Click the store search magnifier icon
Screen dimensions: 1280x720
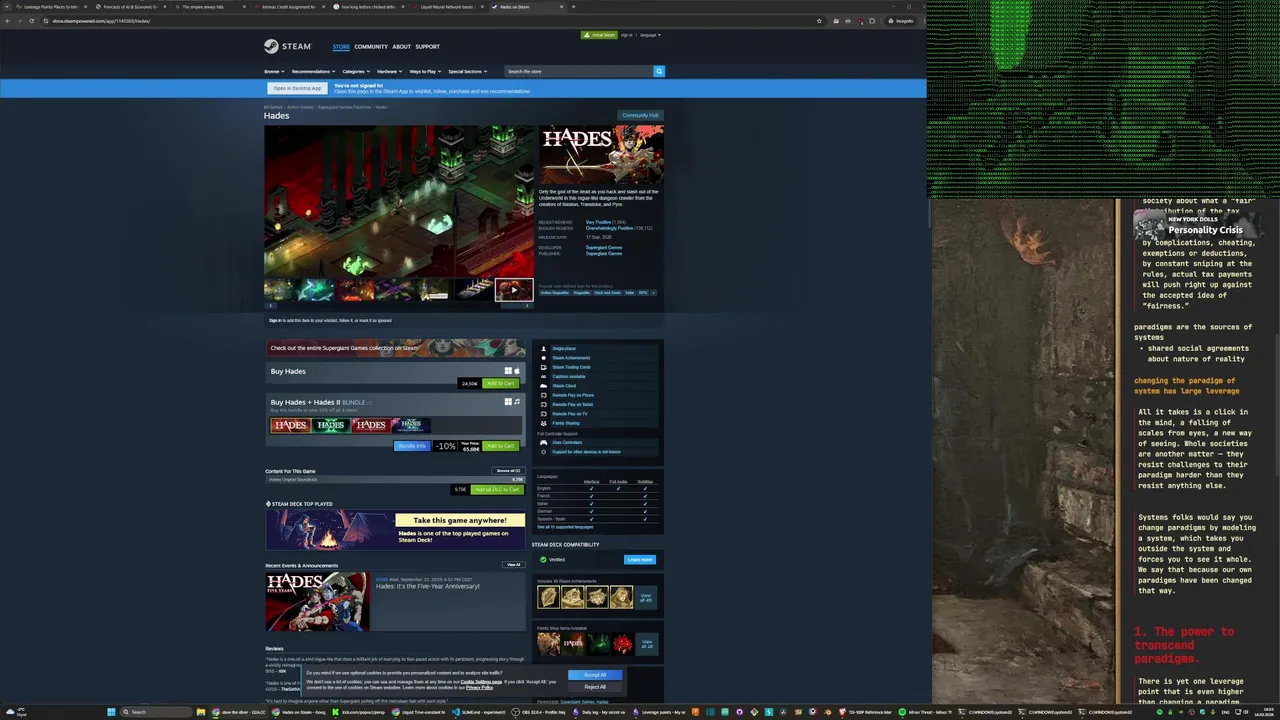[659, 71]
